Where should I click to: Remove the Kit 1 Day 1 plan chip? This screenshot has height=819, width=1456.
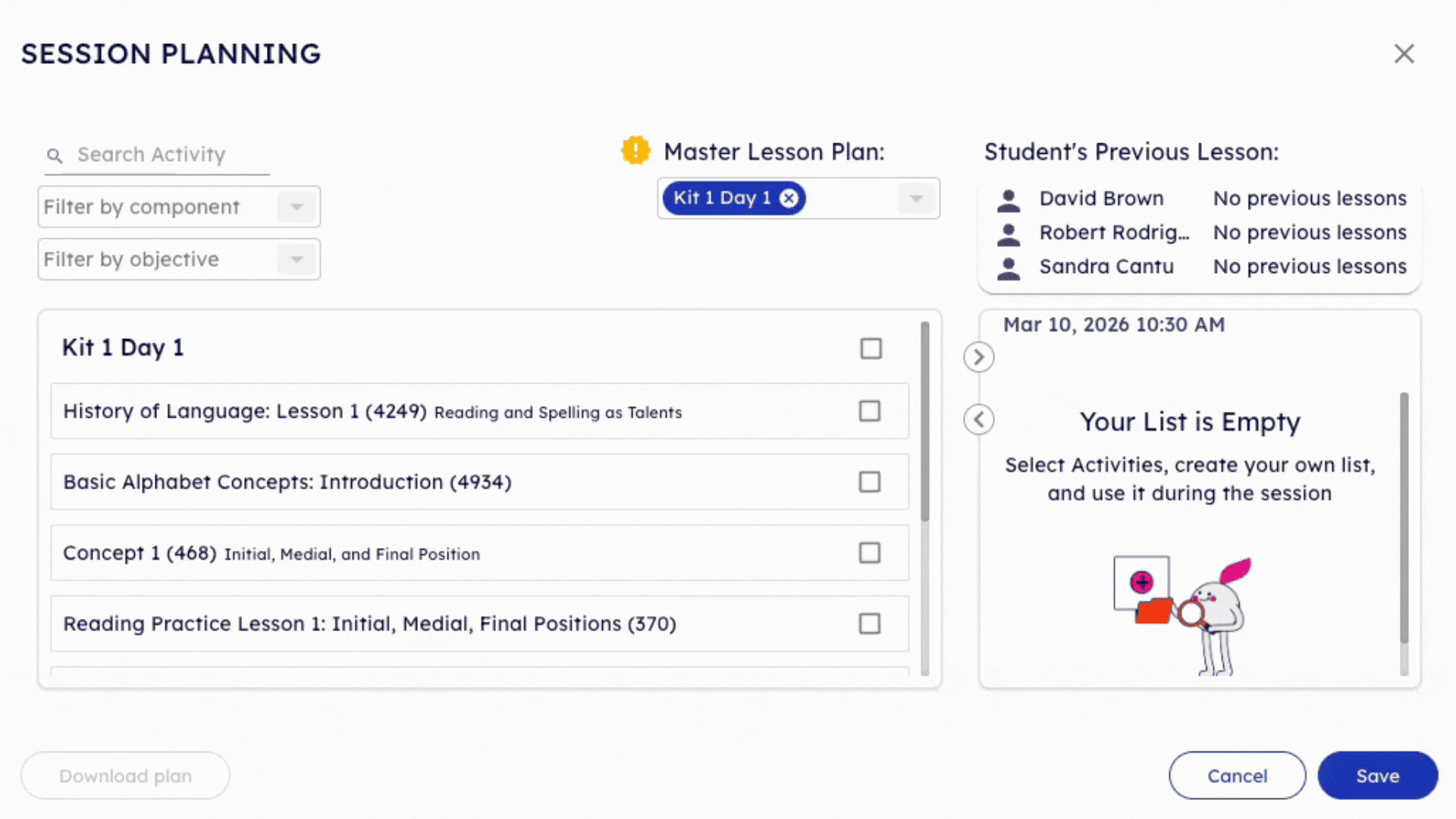(x=789, y=198)
